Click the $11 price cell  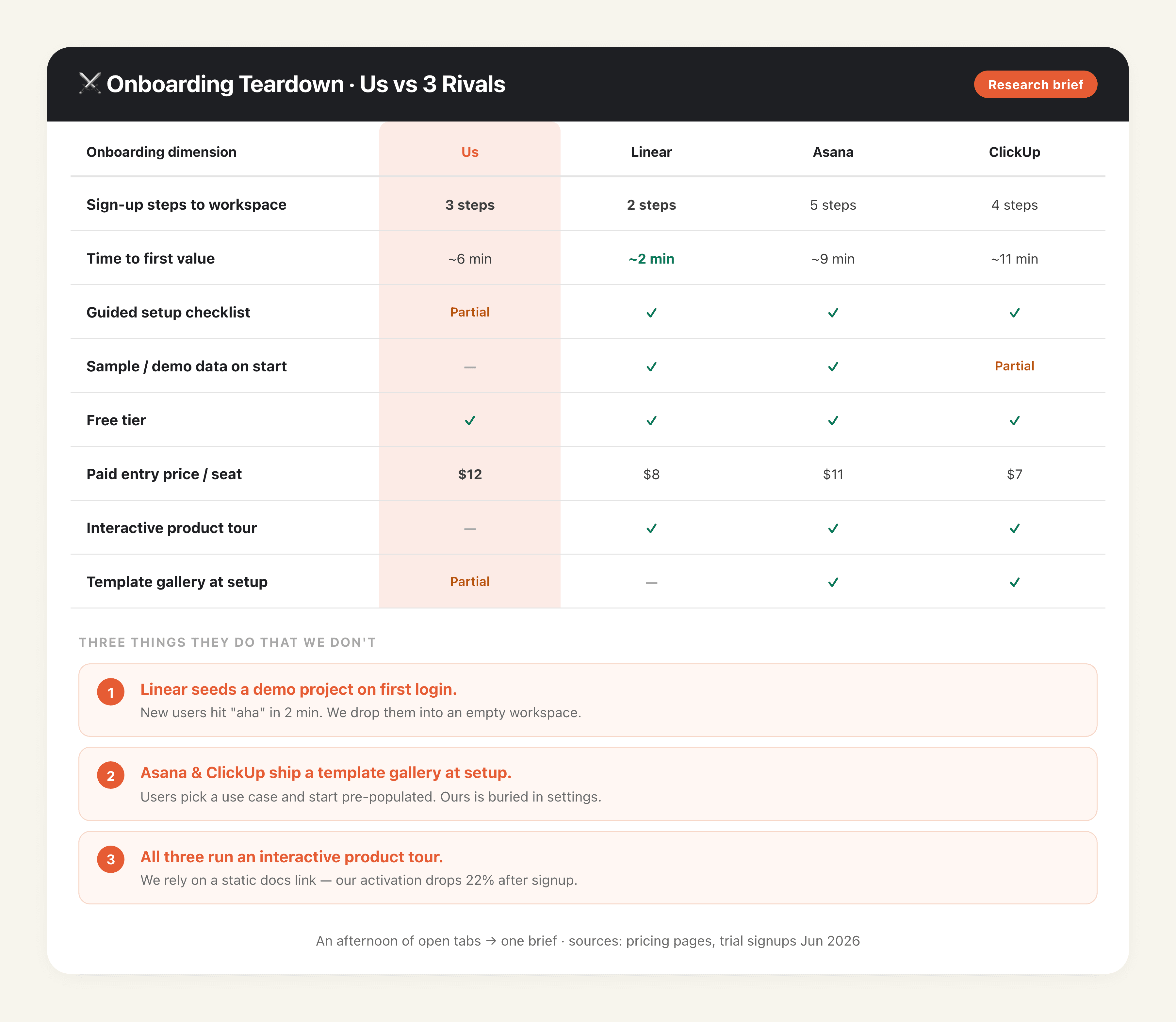833,474
